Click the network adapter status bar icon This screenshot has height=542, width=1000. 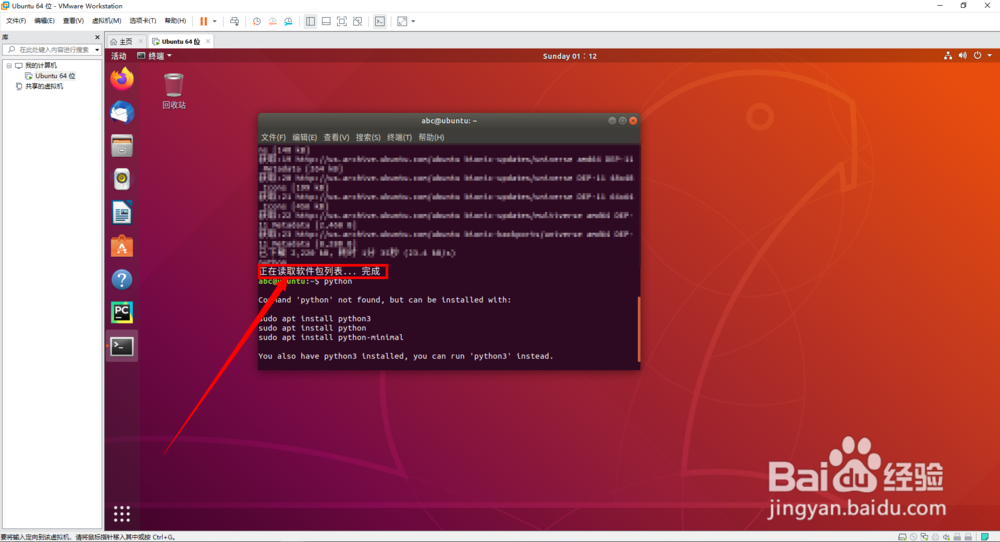tap(924, 537)
